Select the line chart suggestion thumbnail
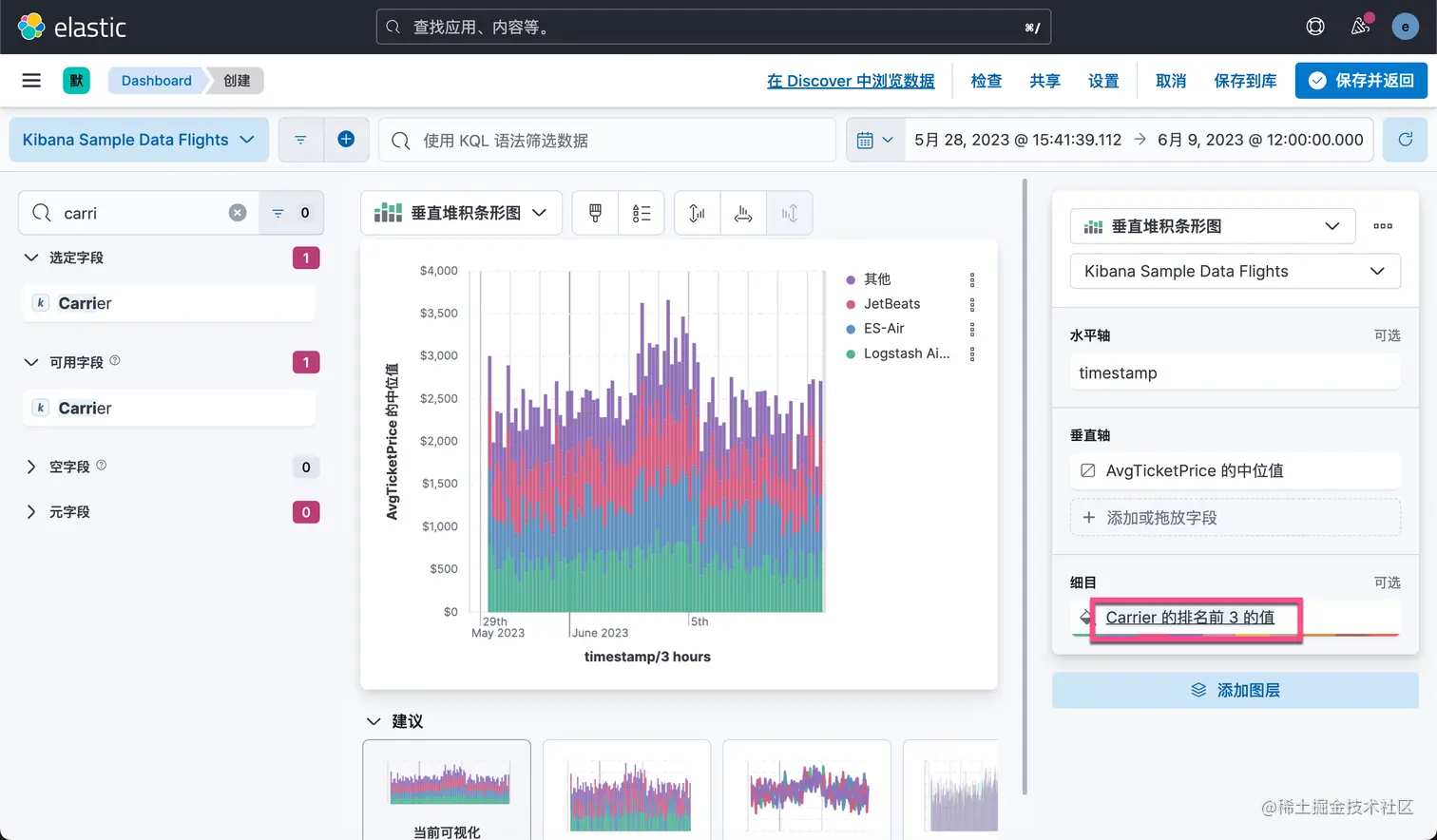1437x840 pixels. pyautogui.click(x=807, y=790)
